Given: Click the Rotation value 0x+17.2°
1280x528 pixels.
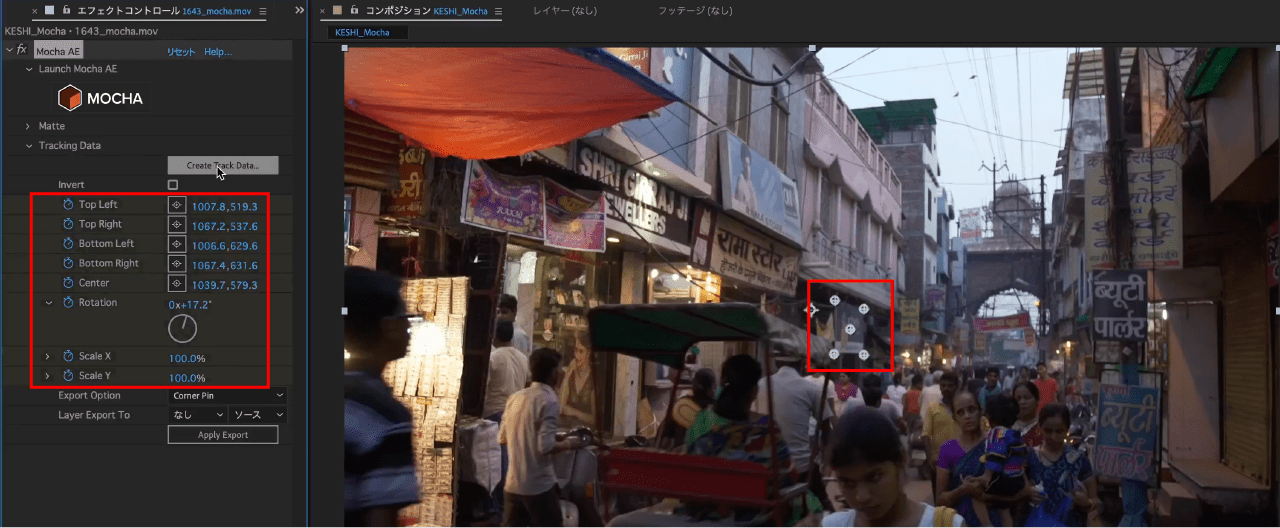Looking at the screenshot, I should click(189, 303).
